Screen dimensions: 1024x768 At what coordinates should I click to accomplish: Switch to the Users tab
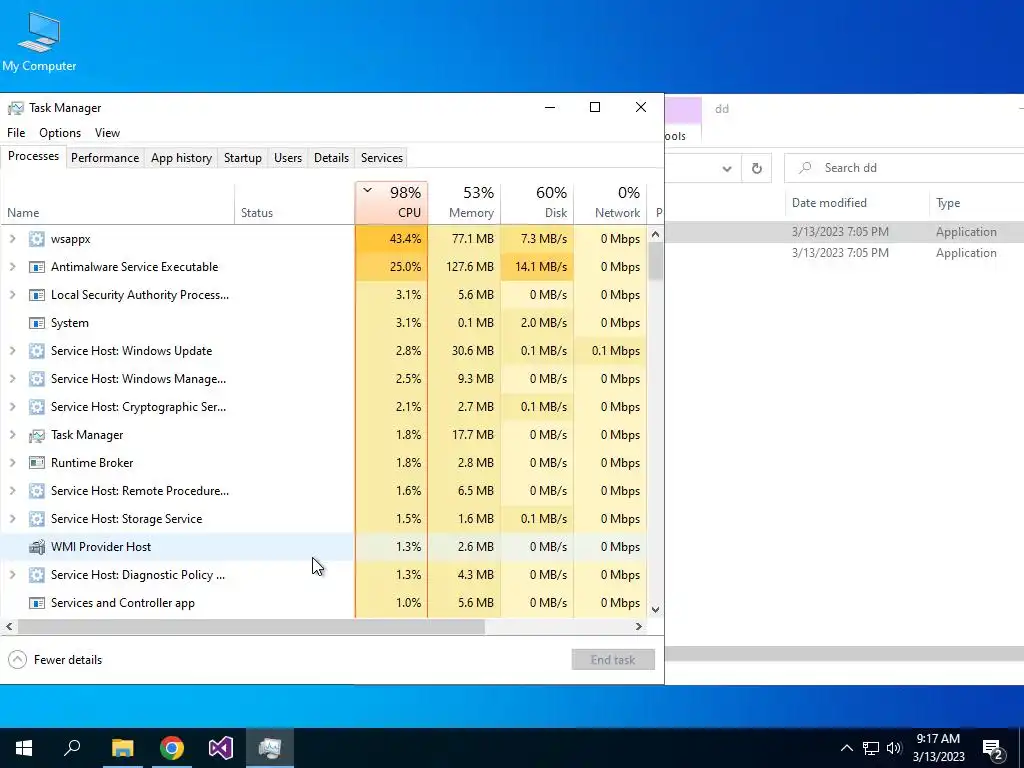(288, 158)
